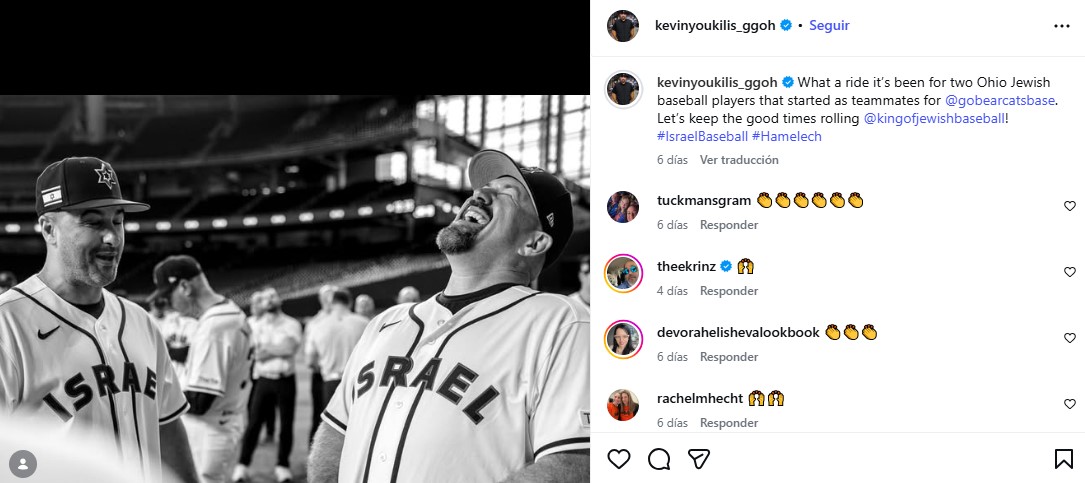Screen dimensions: 1085x483
Task: Click Ver traducción under the caption
Action: tap(739, 160)
